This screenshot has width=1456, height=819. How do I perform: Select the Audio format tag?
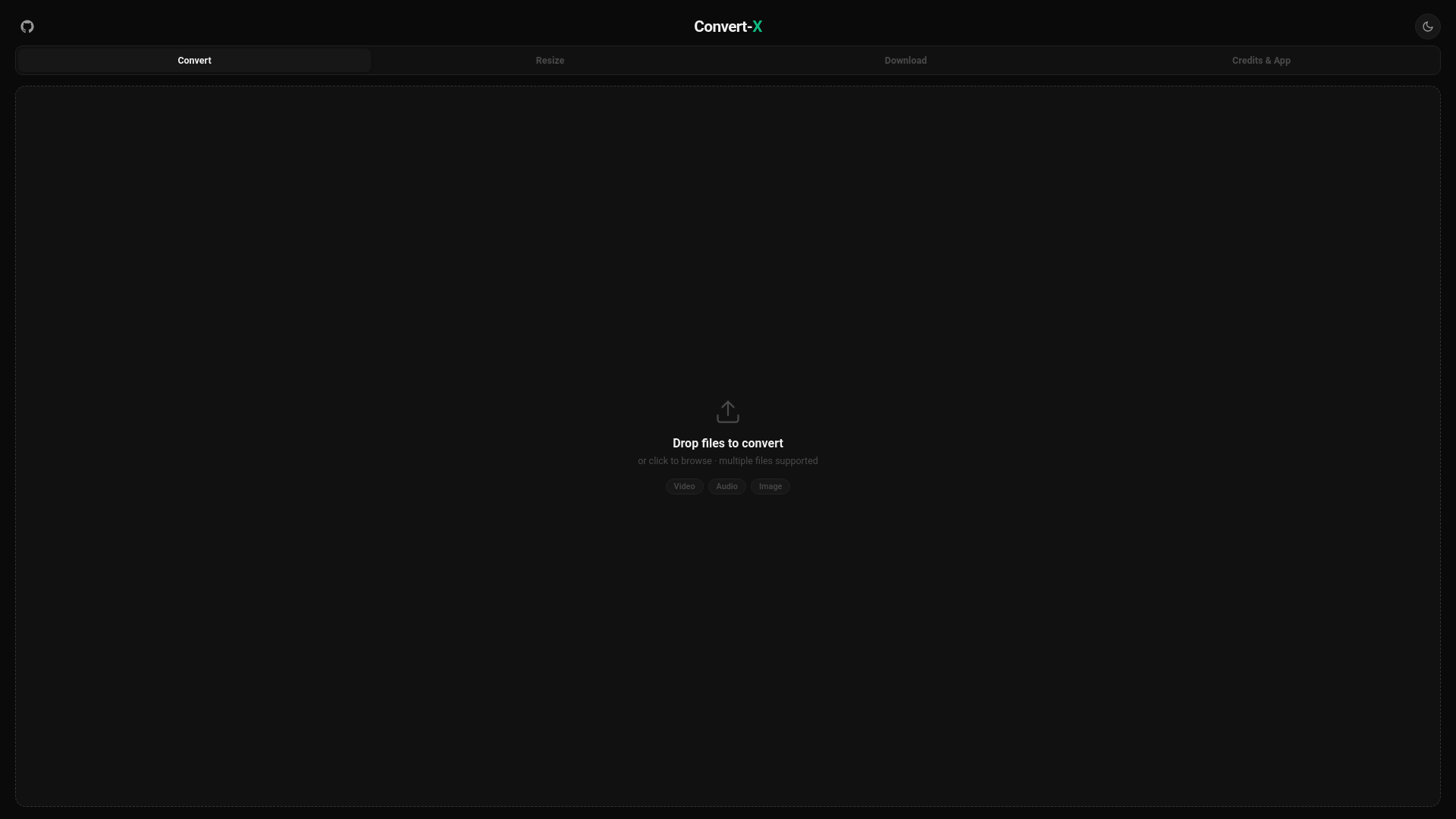(726, 486)
